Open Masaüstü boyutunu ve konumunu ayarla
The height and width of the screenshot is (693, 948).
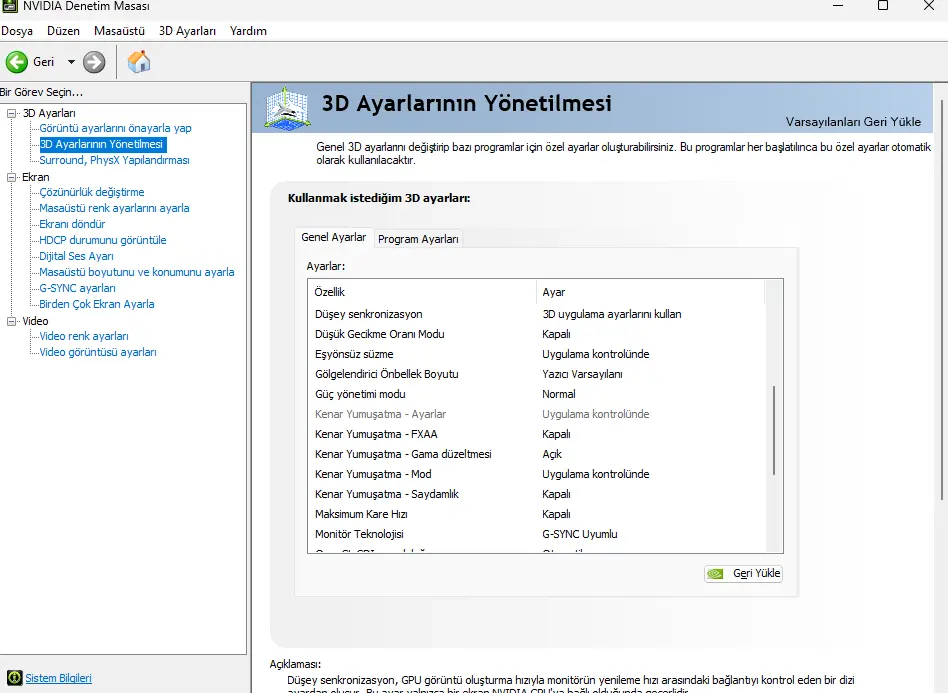[137, 272]
